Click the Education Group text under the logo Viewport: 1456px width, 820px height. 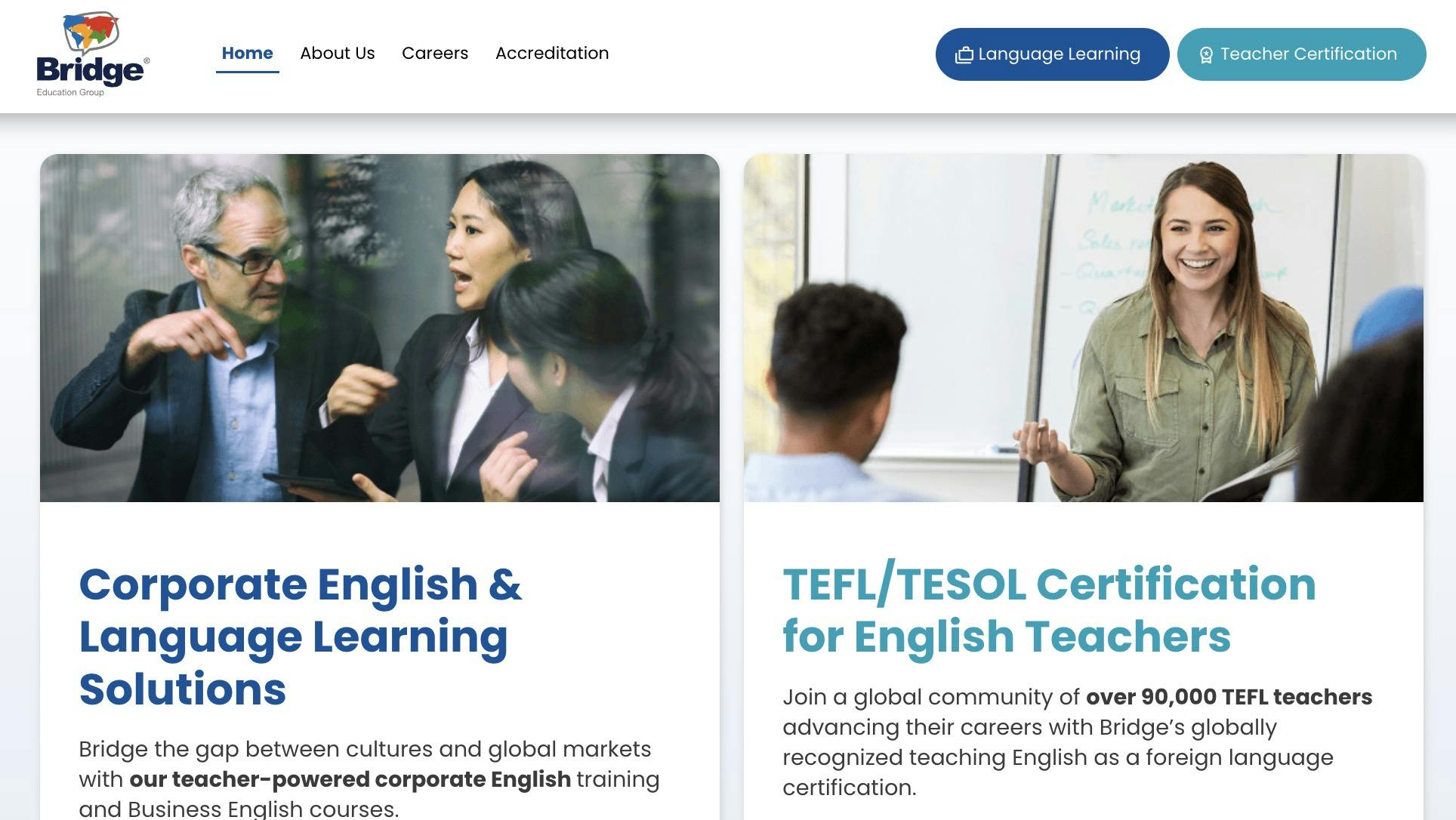[x=70, y=92]
